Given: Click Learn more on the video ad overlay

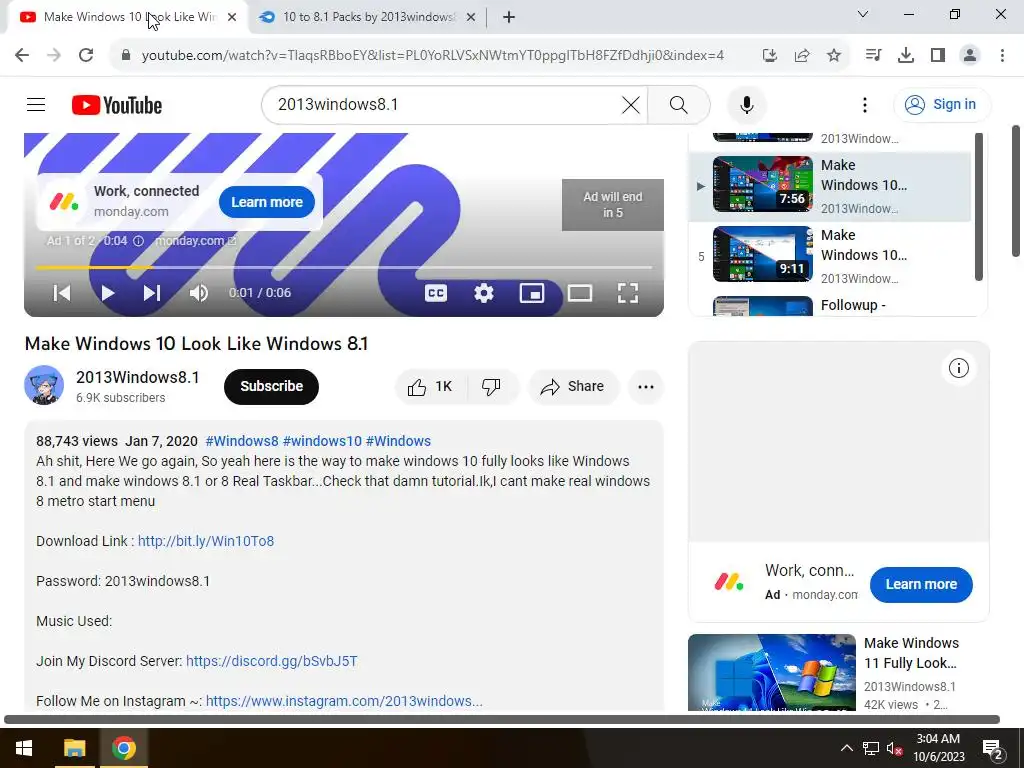Looking at the screenshot, I should click(x=266, y=202).
